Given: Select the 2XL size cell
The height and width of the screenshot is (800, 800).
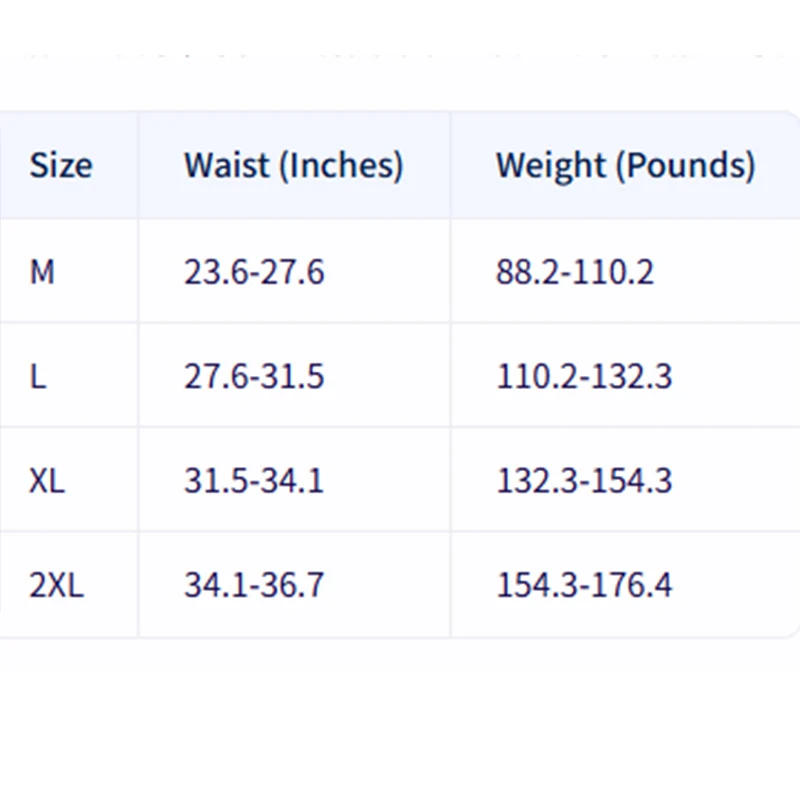Looking at the screenshot, I should point(57,585).
